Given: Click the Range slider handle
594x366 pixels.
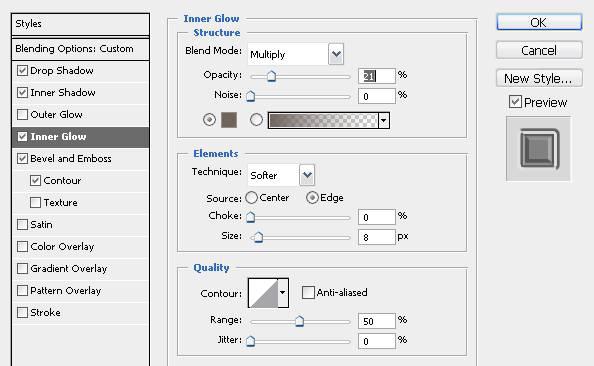Looking at the screenshot, I should pos(299,321).
